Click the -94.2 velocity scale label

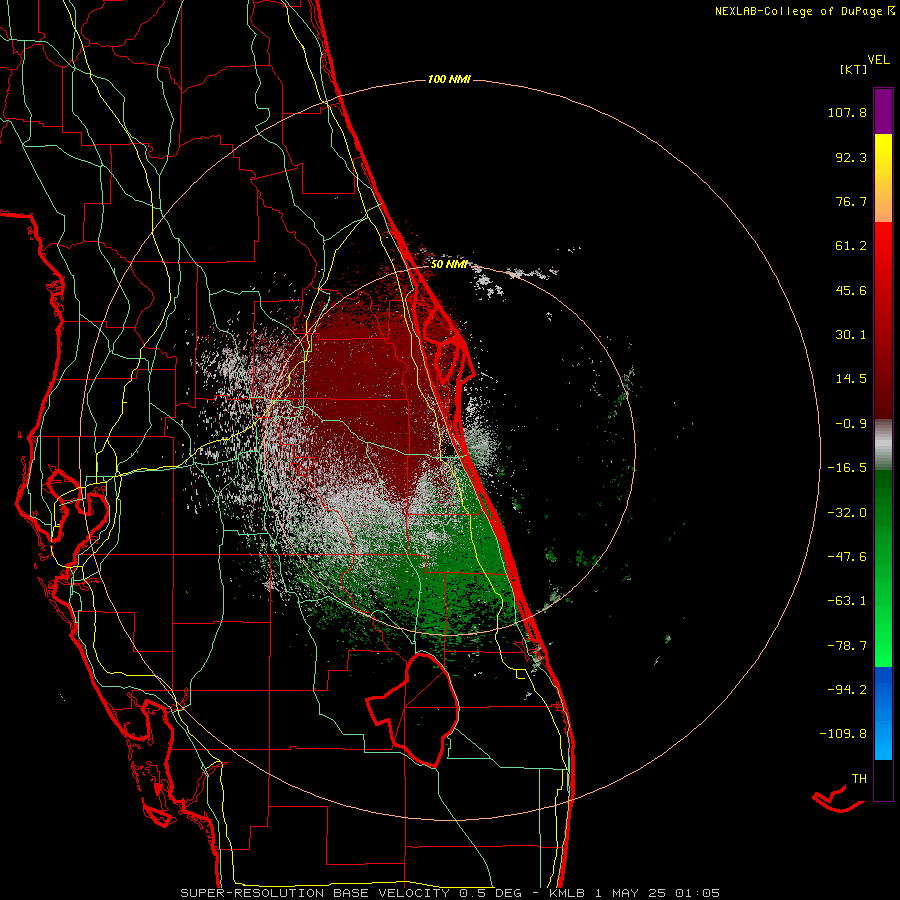(847, 689)
